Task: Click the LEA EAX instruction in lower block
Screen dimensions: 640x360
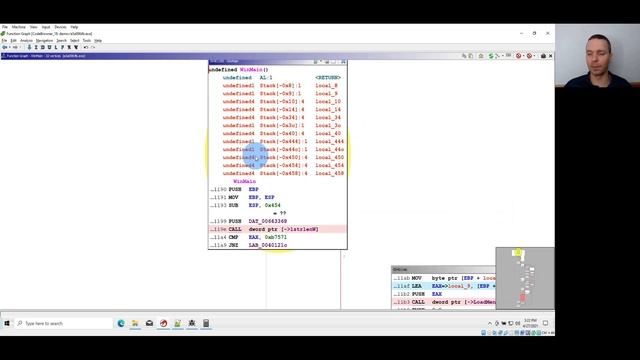Action: click(444, 286)
